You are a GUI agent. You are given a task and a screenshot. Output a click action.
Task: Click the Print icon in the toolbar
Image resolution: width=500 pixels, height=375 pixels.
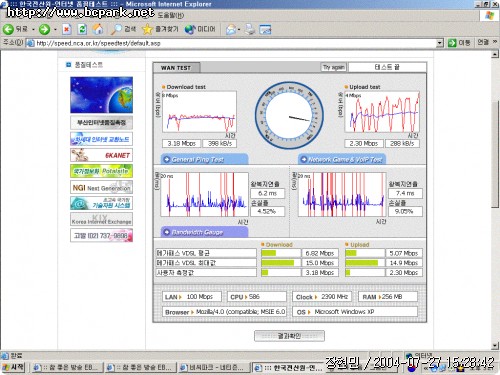[x=250, y=29]
